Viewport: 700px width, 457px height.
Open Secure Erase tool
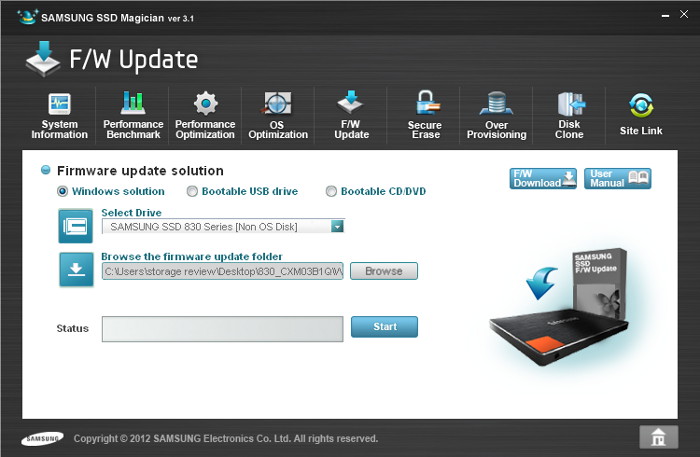[425, 115]
